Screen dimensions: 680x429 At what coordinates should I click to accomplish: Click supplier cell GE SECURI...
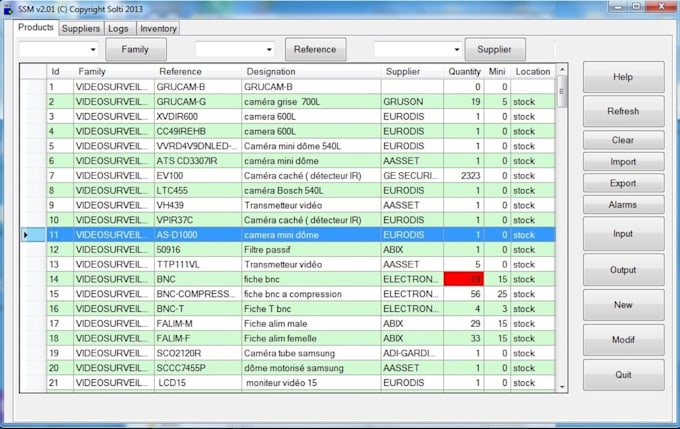[x=412, y=176]
